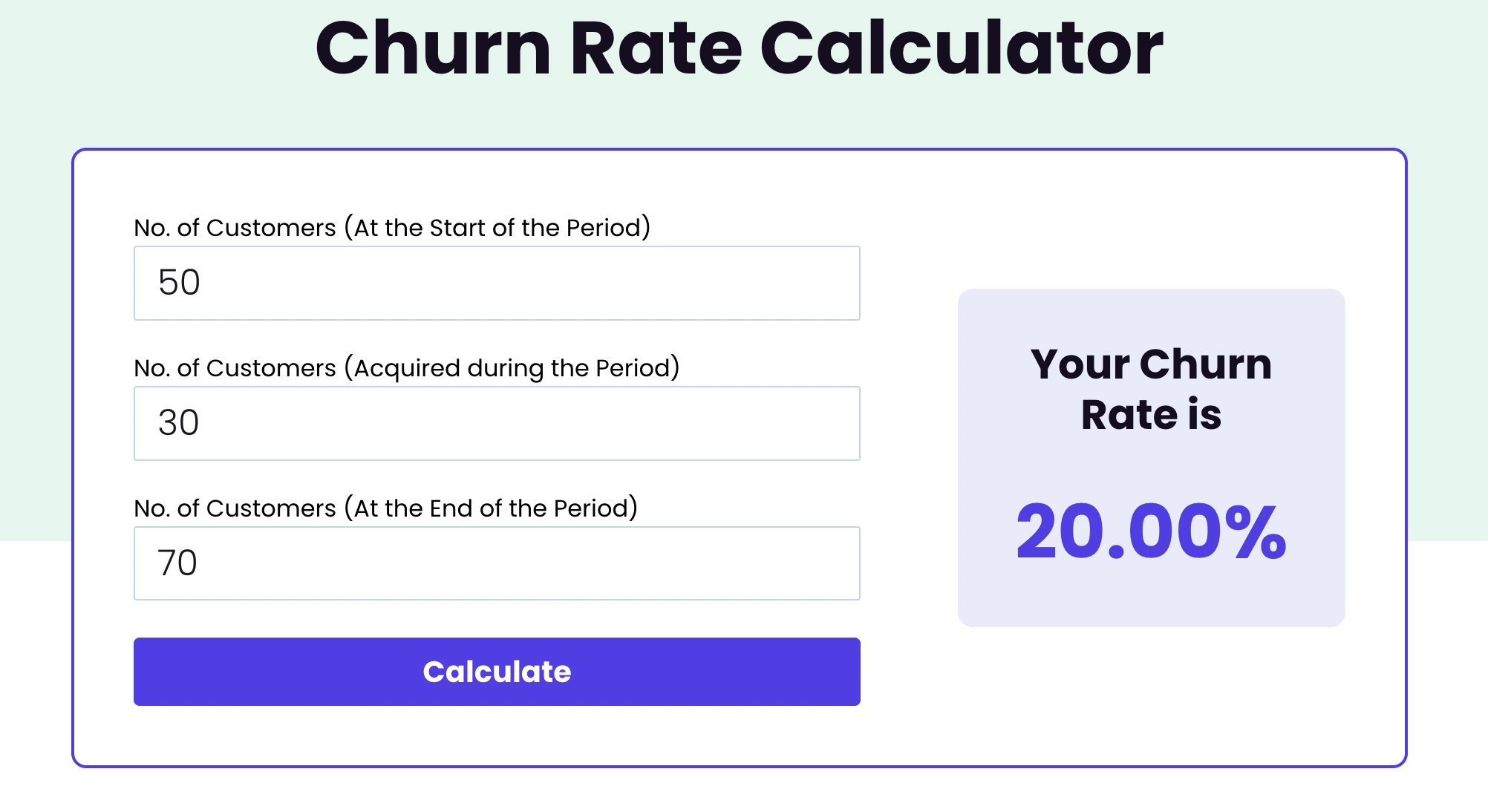Click the Churn Rate Calculator page heading
The width and height of the screenshot is (1488, 812).
[x=740, y=48]
